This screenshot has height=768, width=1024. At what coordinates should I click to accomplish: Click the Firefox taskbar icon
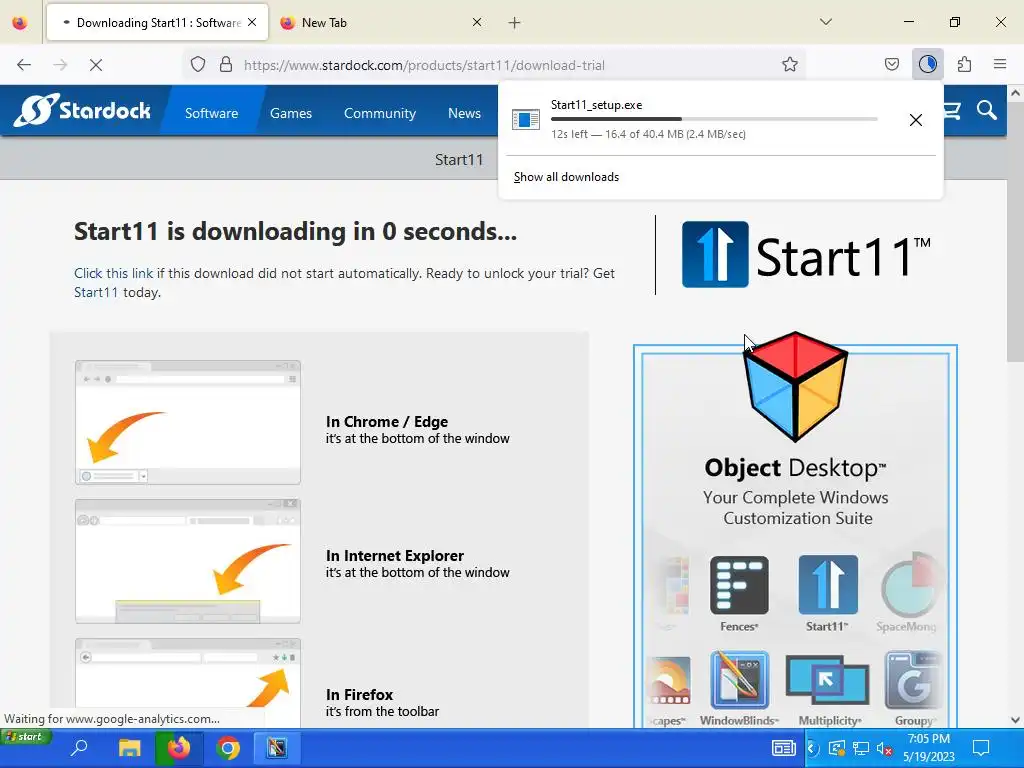(x=179, y=748)
